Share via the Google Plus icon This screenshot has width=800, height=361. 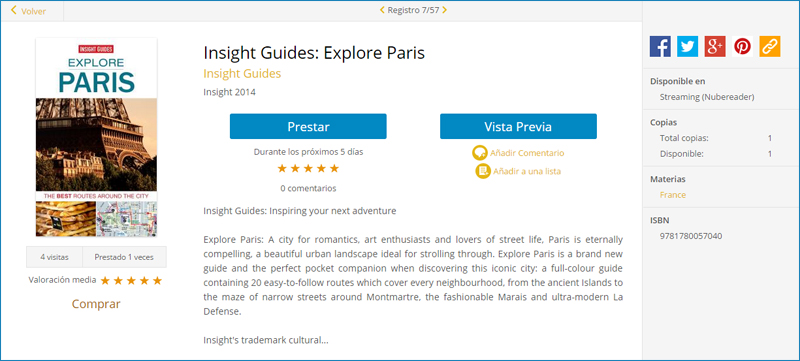coord(715,46)
